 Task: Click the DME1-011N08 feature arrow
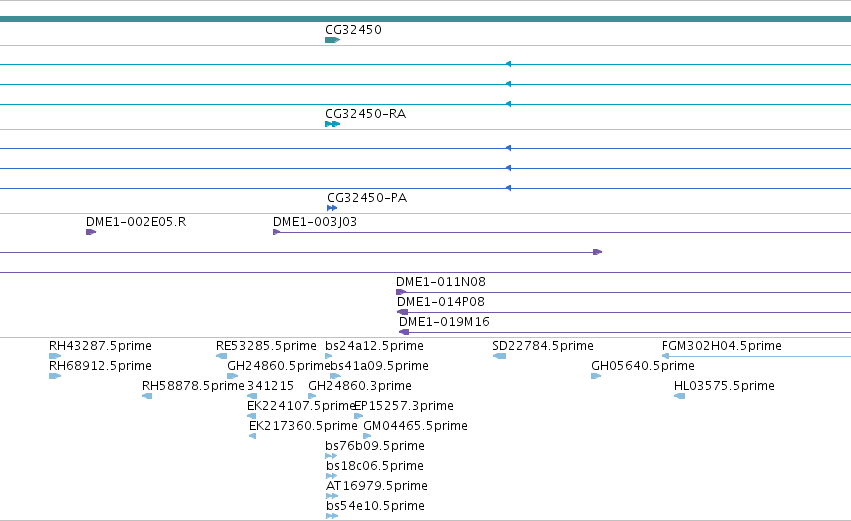tap(401, 293)
